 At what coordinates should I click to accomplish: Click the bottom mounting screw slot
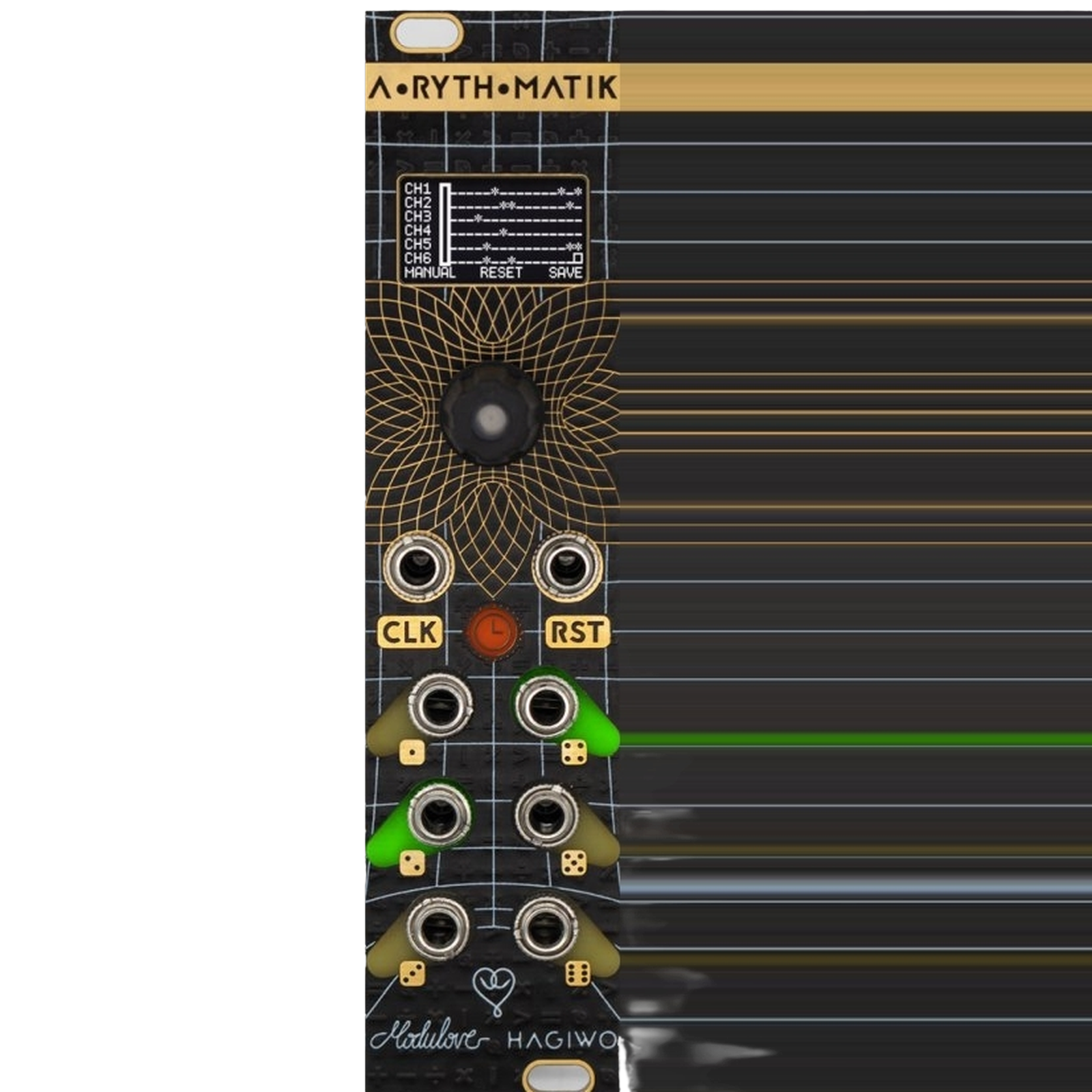[558, 1077]
